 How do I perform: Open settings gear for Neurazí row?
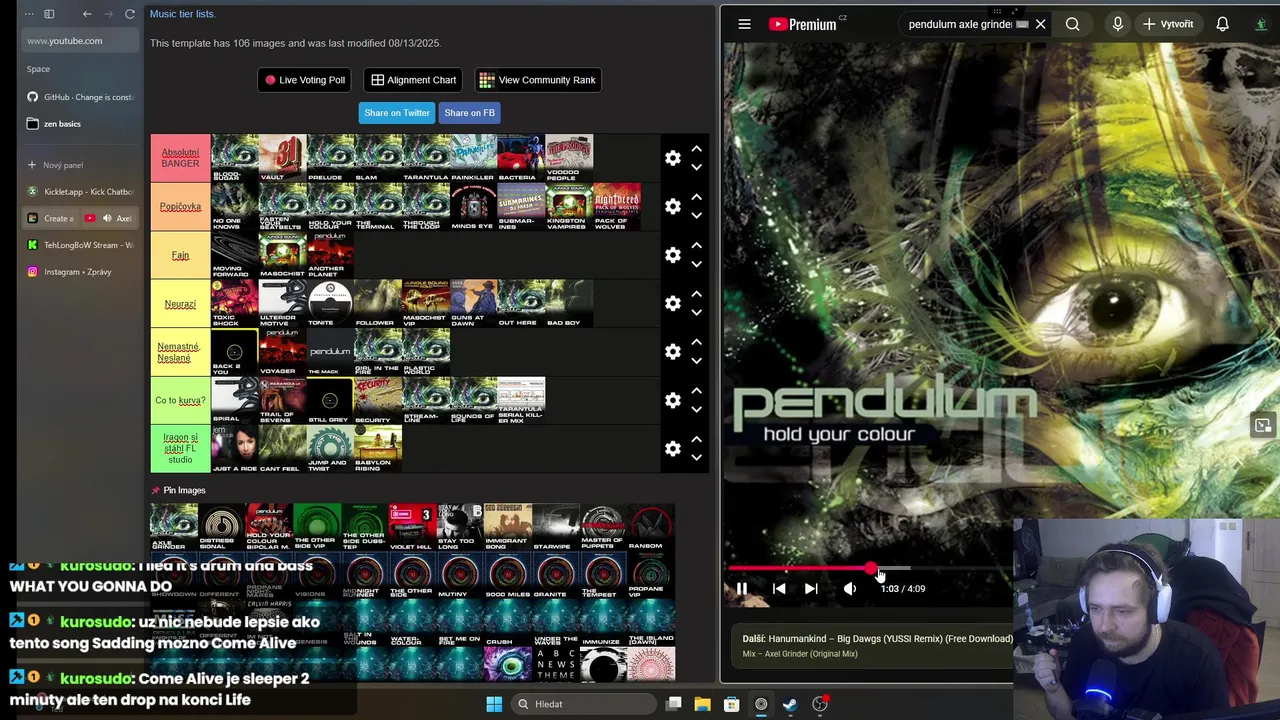click(x=673, y=303)
